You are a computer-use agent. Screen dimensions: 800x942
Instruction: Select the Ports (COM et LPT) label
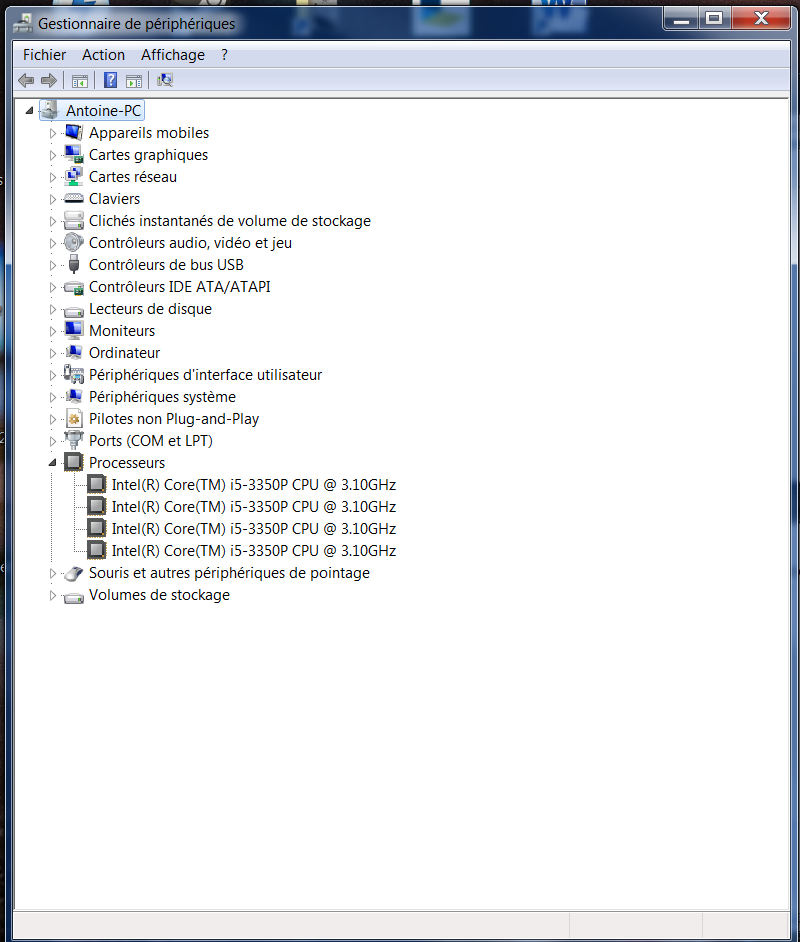pos(151,441)
